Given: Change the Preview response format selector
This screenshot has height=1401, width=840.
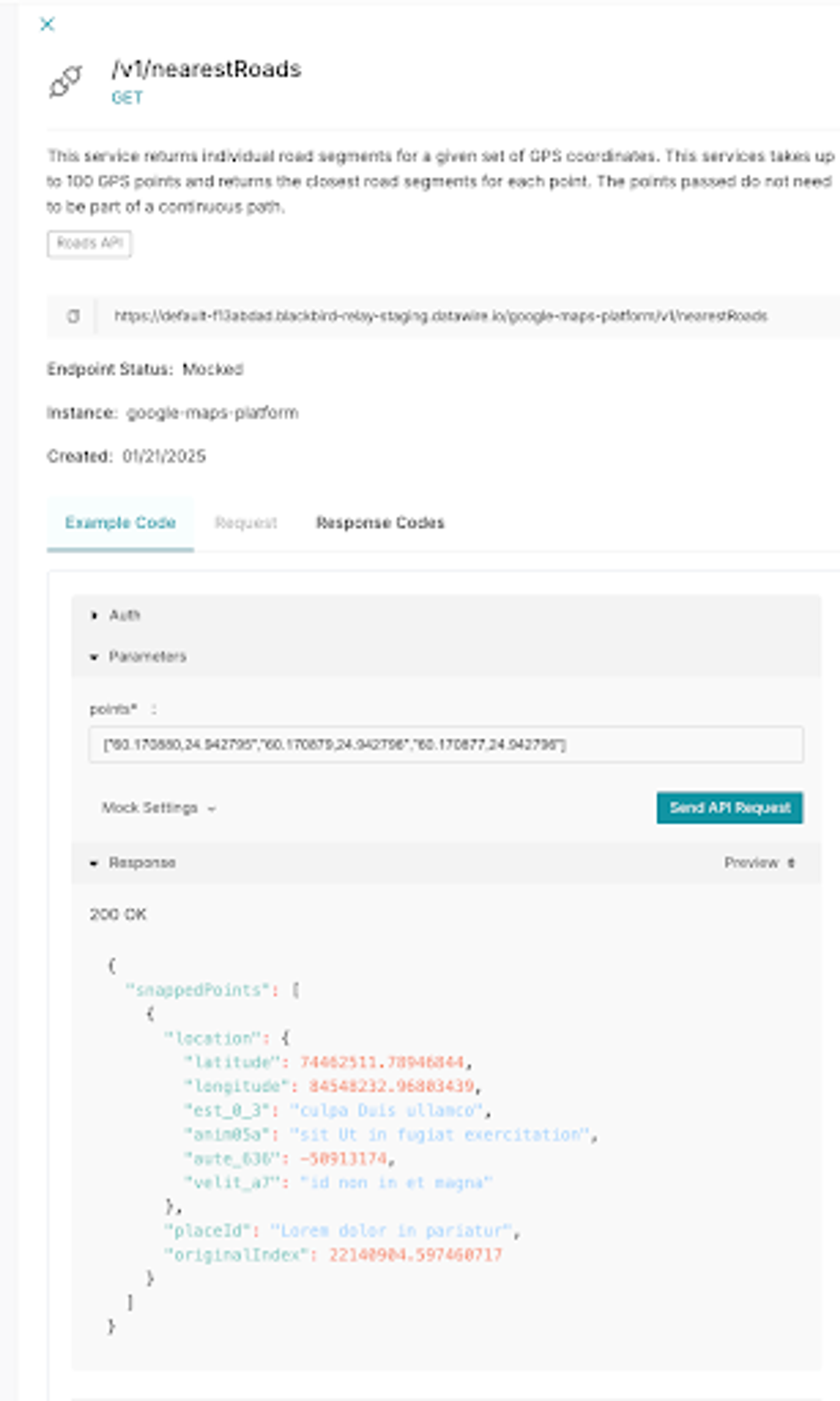Looking at the screenshot, I should coord(759,863).
